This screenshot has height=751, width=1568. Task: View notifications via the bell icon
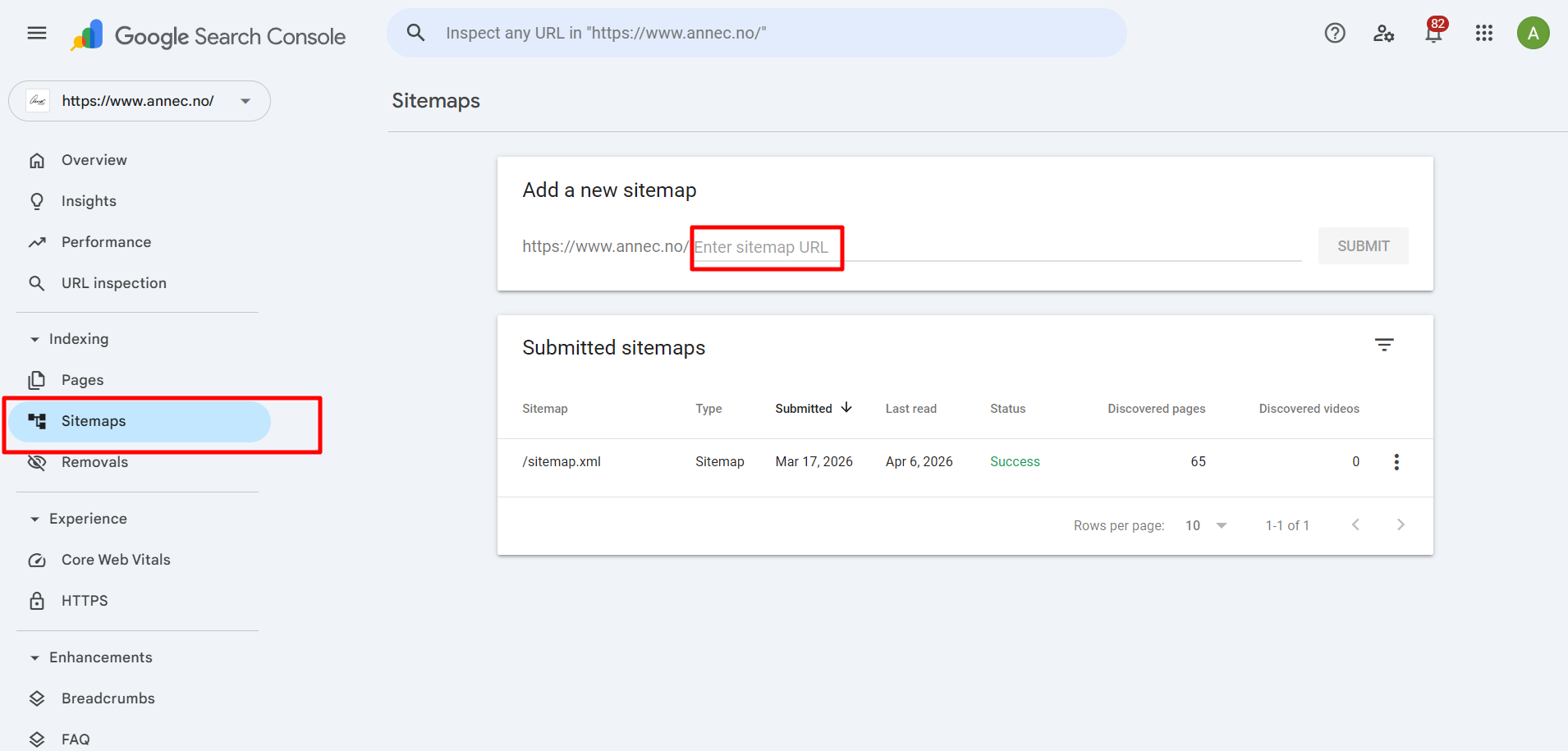click(1433, 34)
